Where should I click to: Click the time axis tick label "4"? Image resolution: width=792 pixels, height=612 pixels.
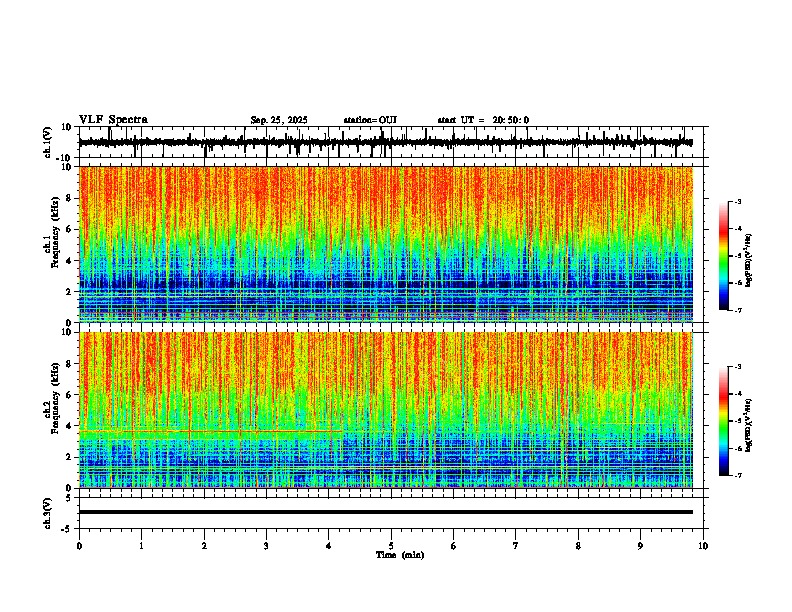pos(329,546)
